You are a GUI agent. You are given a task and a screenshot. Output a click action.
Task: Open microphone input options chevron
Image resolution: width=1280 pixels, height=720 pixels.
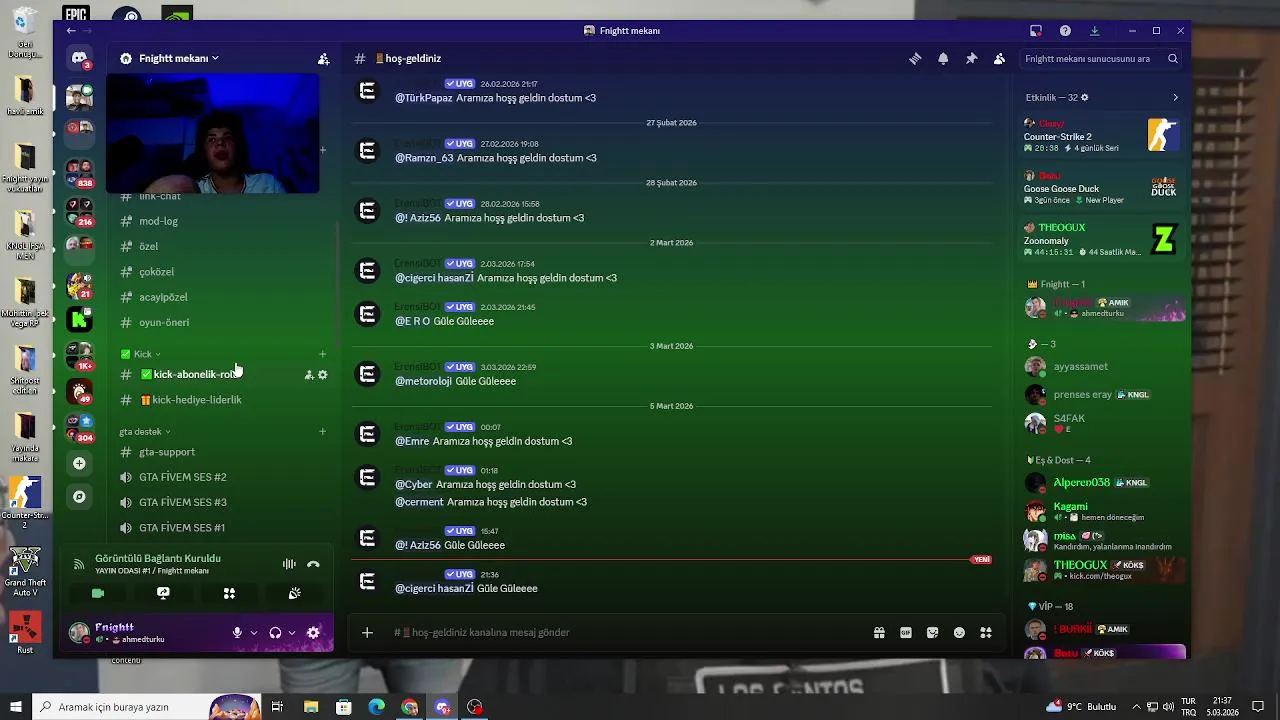click(x=254, y=633)
